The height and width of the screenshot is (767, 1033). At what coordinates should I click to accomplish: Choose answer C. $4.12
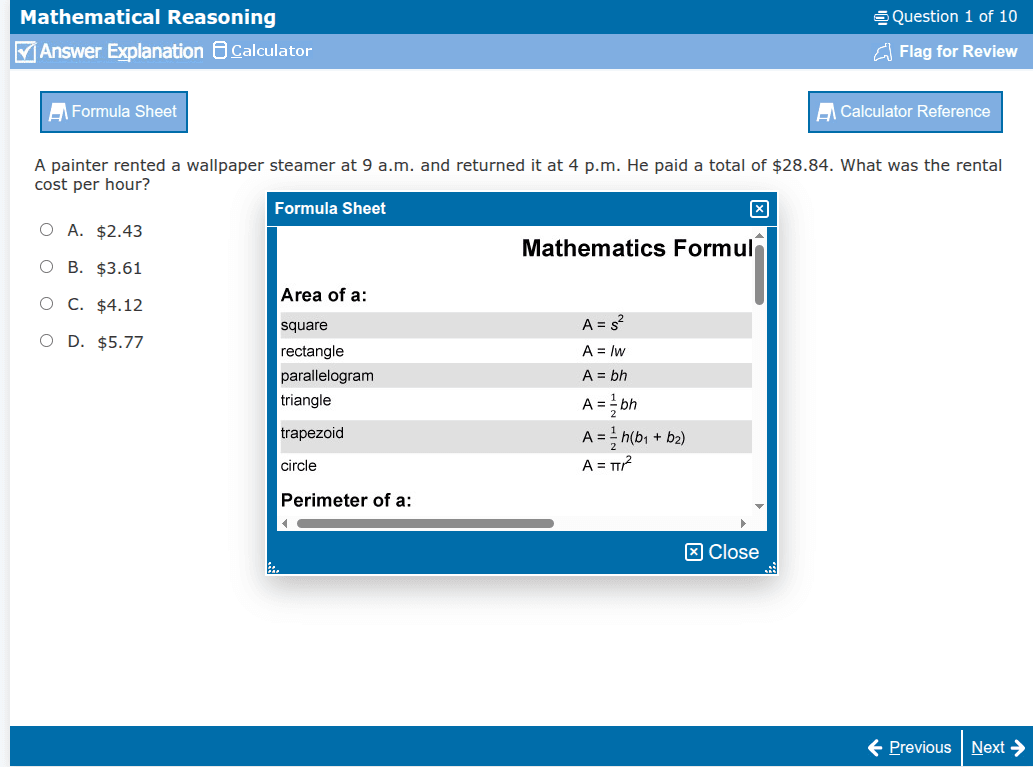coord(46,304)
